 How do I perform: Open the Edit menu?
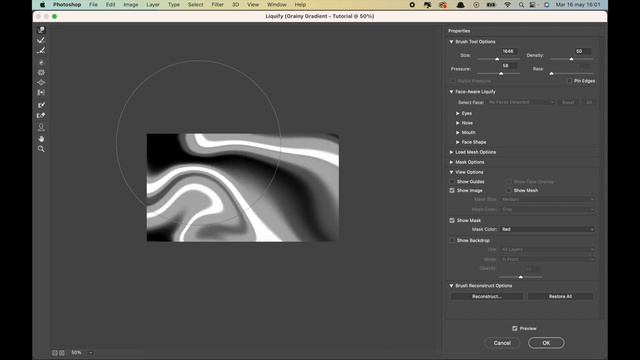pyautogui.click(x=111, y=4)
